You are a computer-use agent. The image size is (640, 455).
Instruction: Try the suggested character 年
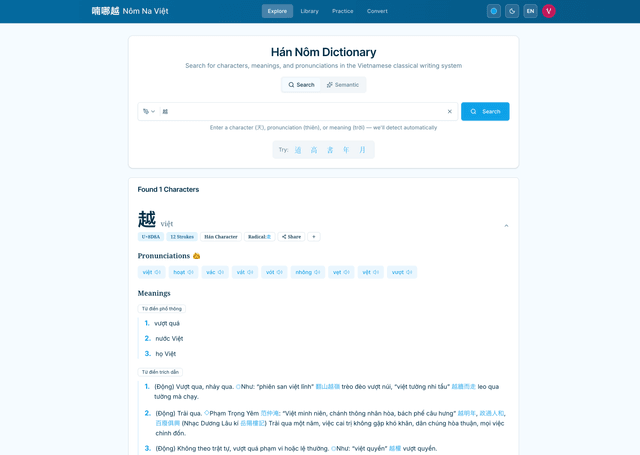click(x=346, y=150)
